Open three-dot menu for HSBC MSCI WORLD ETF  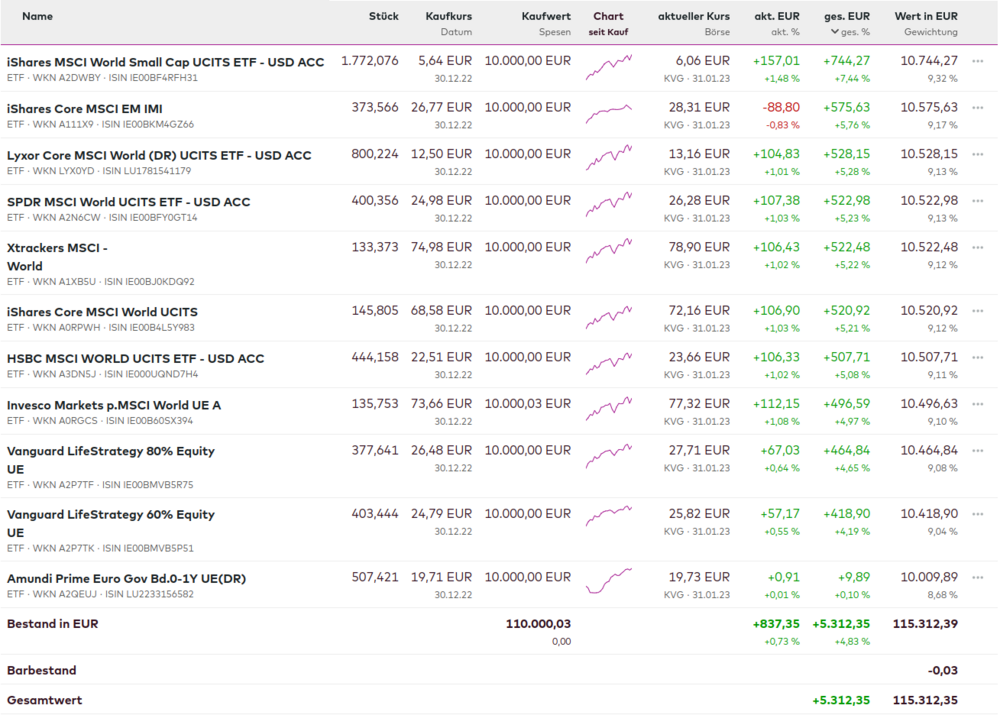pyautogui.click(x=977, y=358)
